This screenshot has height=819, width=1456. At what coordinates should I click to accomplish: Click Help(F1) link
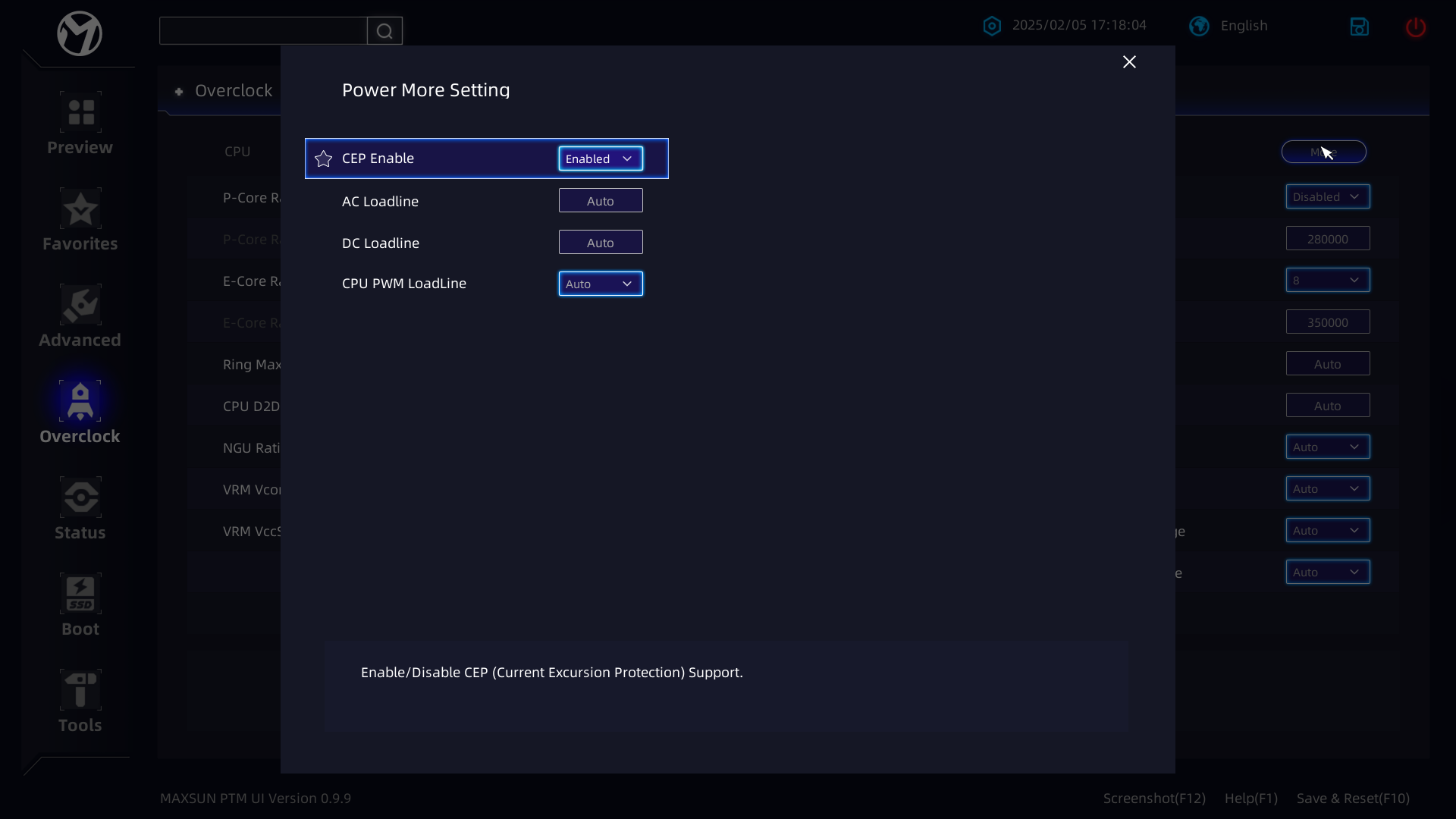coord(1250,799)
